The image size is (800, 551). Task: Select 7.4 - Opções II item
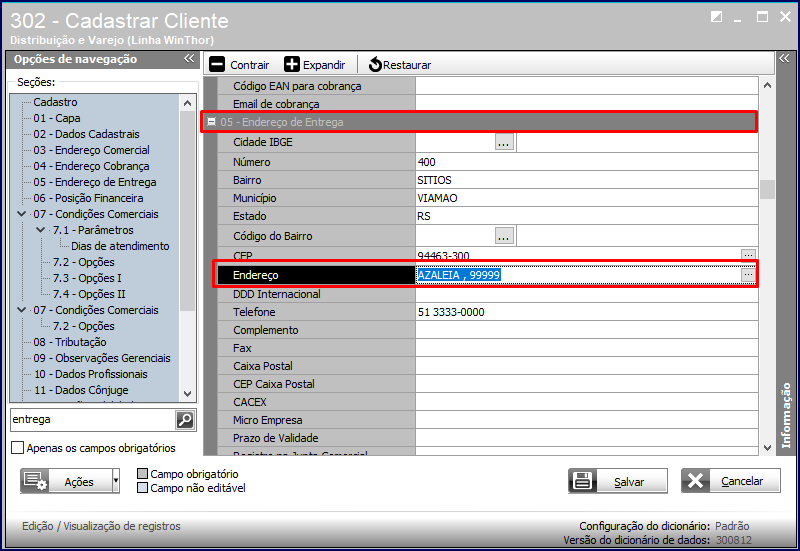(89, 294)
